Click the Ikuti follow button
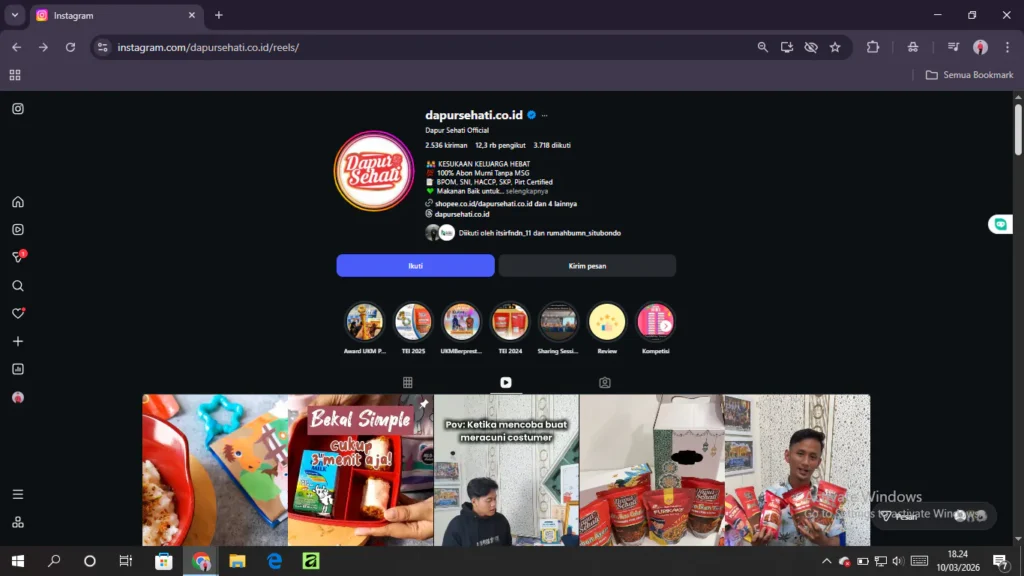 pyautogui.click(x=415, y=266)
